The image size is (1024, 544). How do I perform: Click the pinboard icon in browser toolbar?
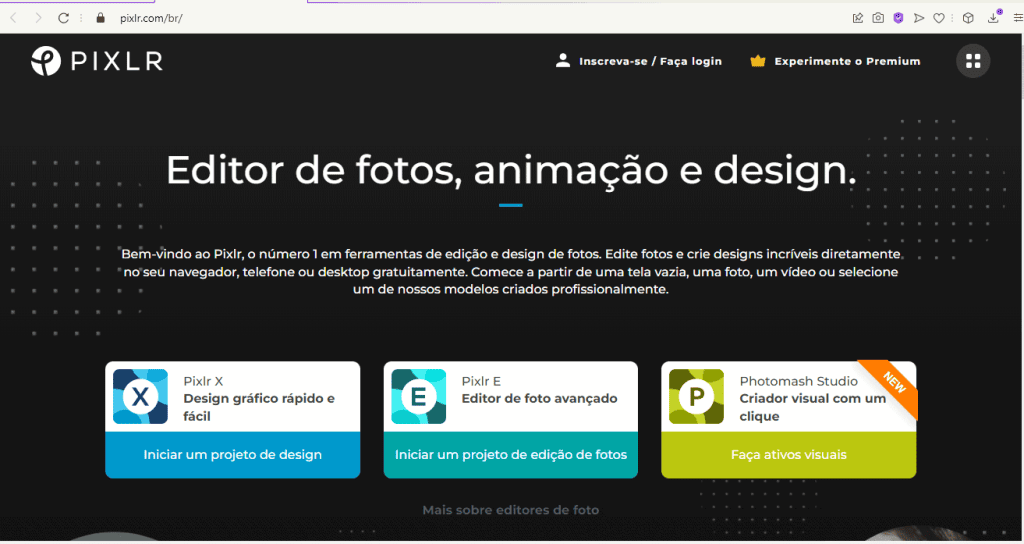pos(858,18)
